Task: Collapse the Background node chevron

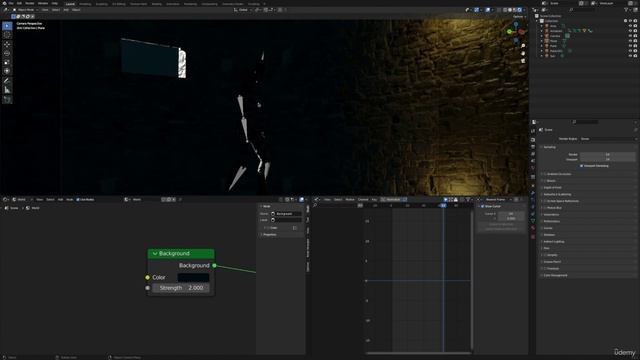Action: pos(155,253)
